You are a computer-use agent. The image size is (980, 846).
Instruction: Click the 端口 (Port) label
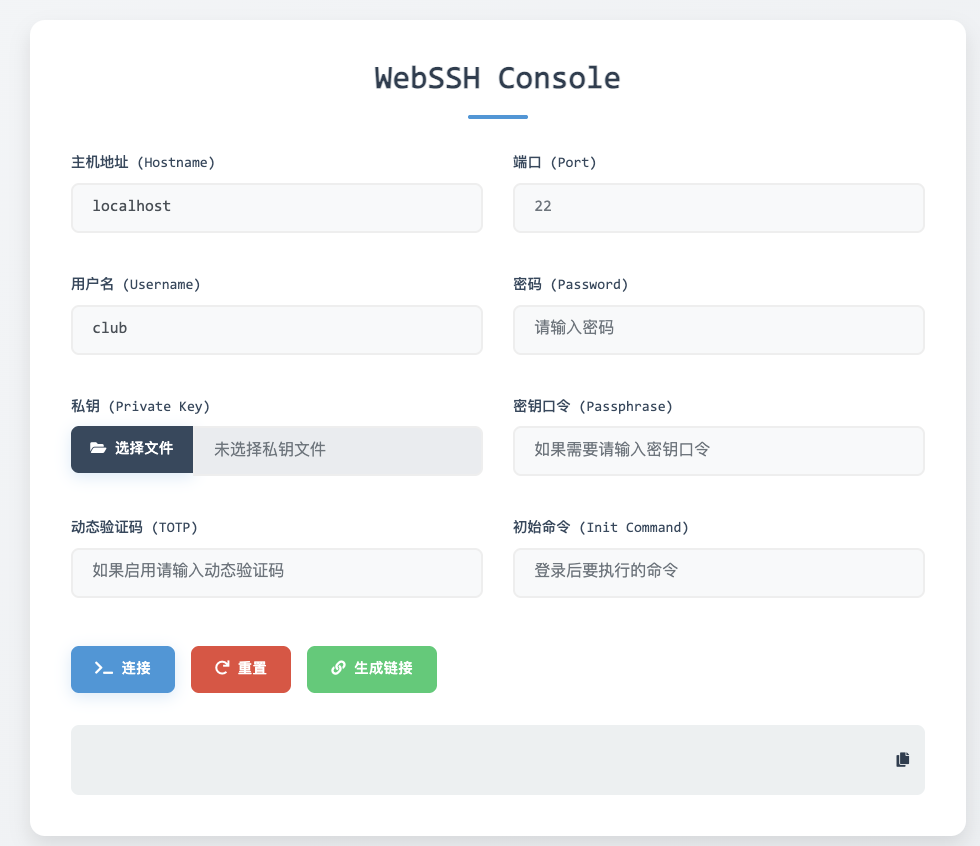click(555, 162)
